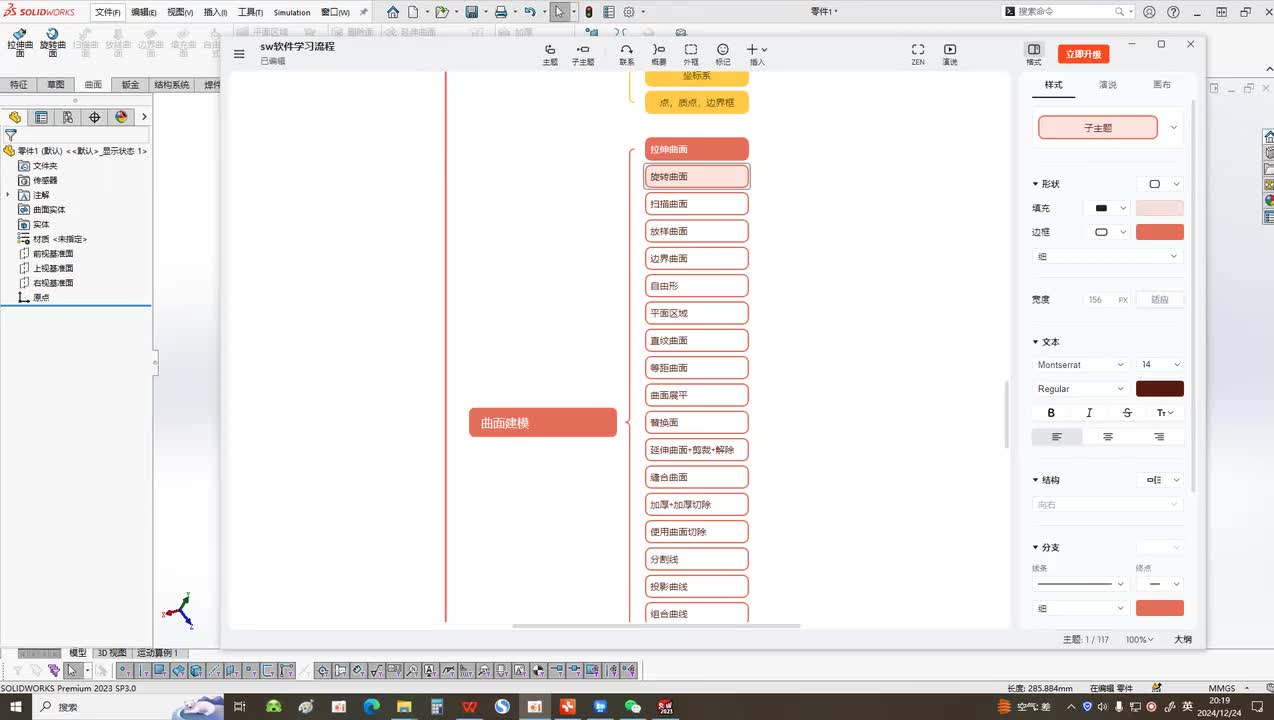Open the Montserrat font dropdown
The width and height of the screenshot is (1274, 720).
pos(1080,365)
